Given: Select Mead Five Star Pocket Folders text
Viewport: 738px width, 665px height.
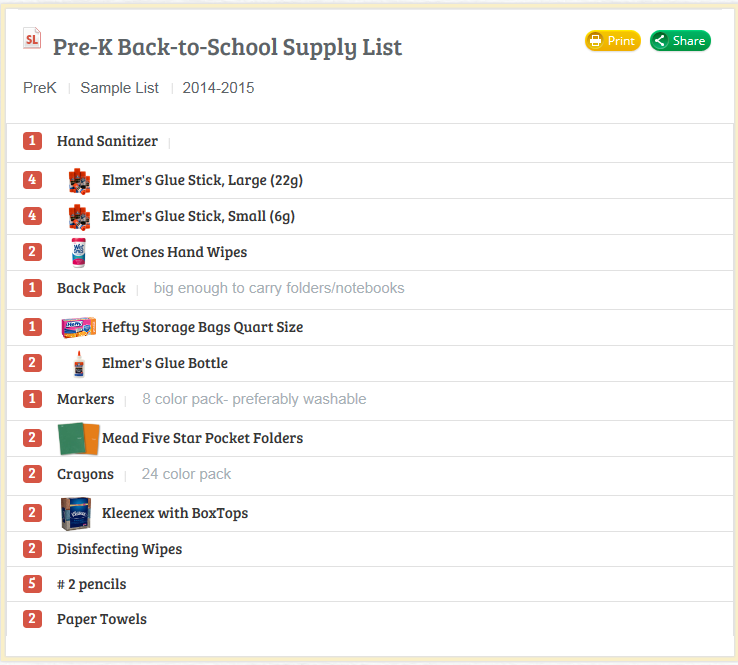Looking at the screenshot, I should pos(202,438).
